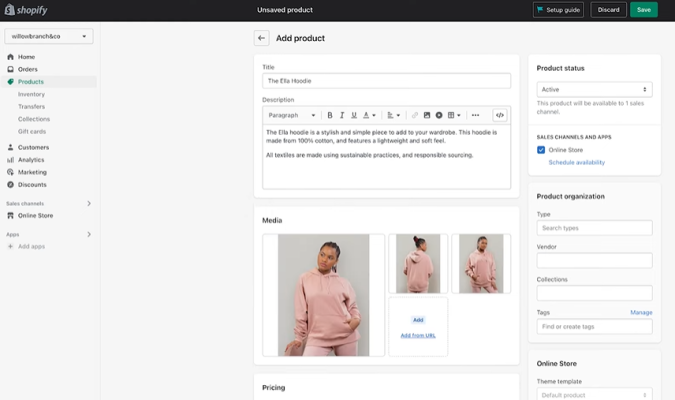The width and height of the screenshot is (675, 400).
Task: Select the back-view hoodie thumbnail
Action: coord(418,264)
